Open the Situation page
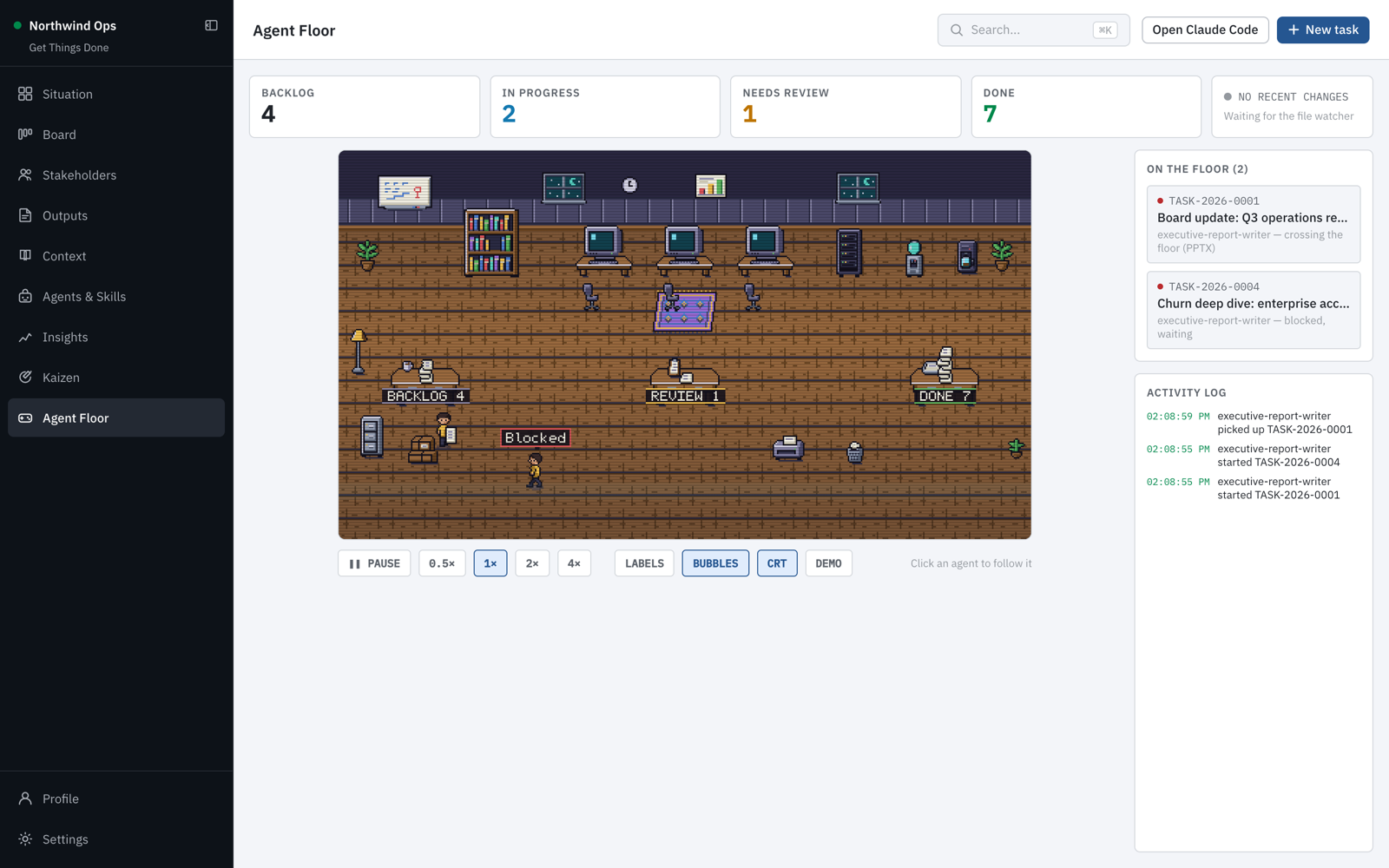Screen dimensions: 1389x868 116,94
